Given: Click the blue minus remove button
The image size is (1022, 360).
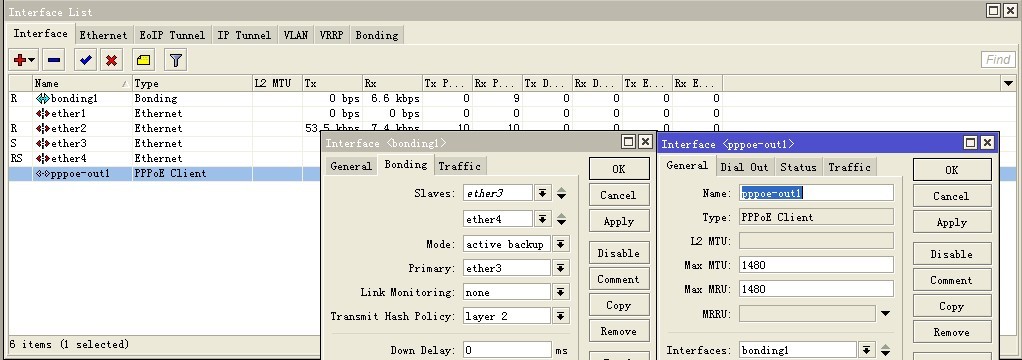Looking at the screenshot, I should tap(54, 60).
